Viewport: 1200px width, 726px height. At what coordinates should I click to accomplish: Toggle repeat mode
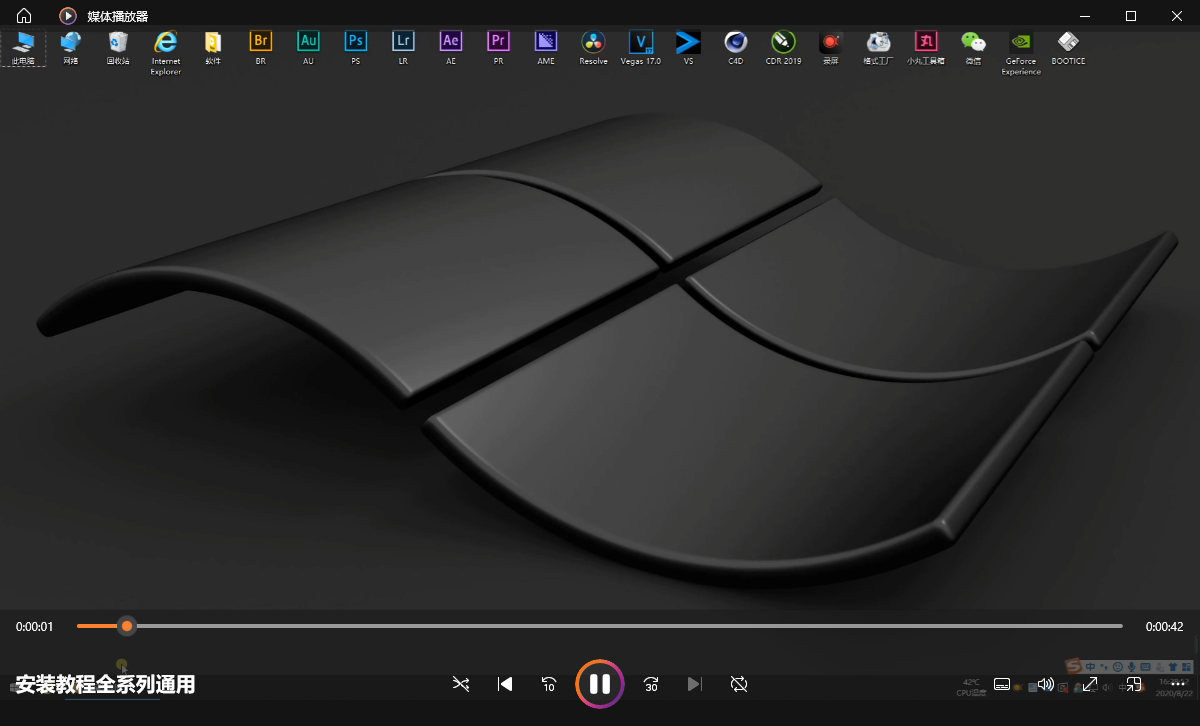coord(739,684)
